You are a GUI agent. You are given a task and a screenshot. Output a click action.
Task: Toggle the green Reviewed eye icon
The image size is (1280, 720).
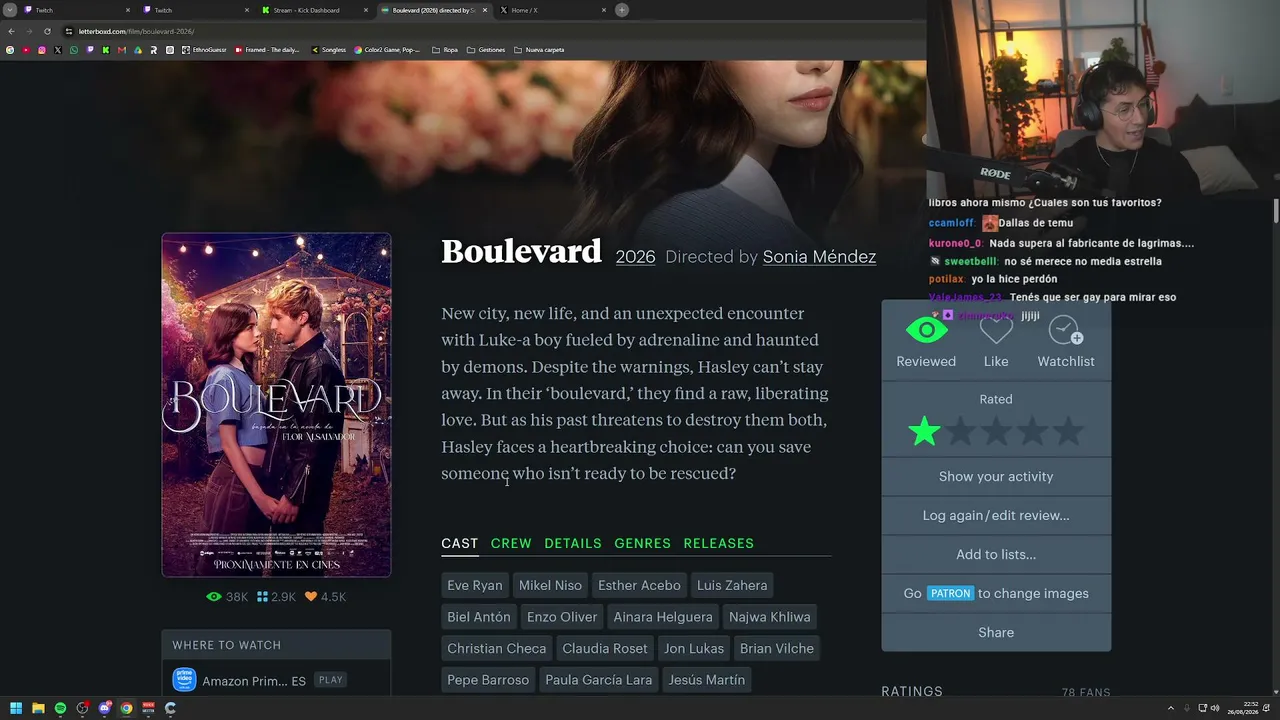(x=926, y=330)
